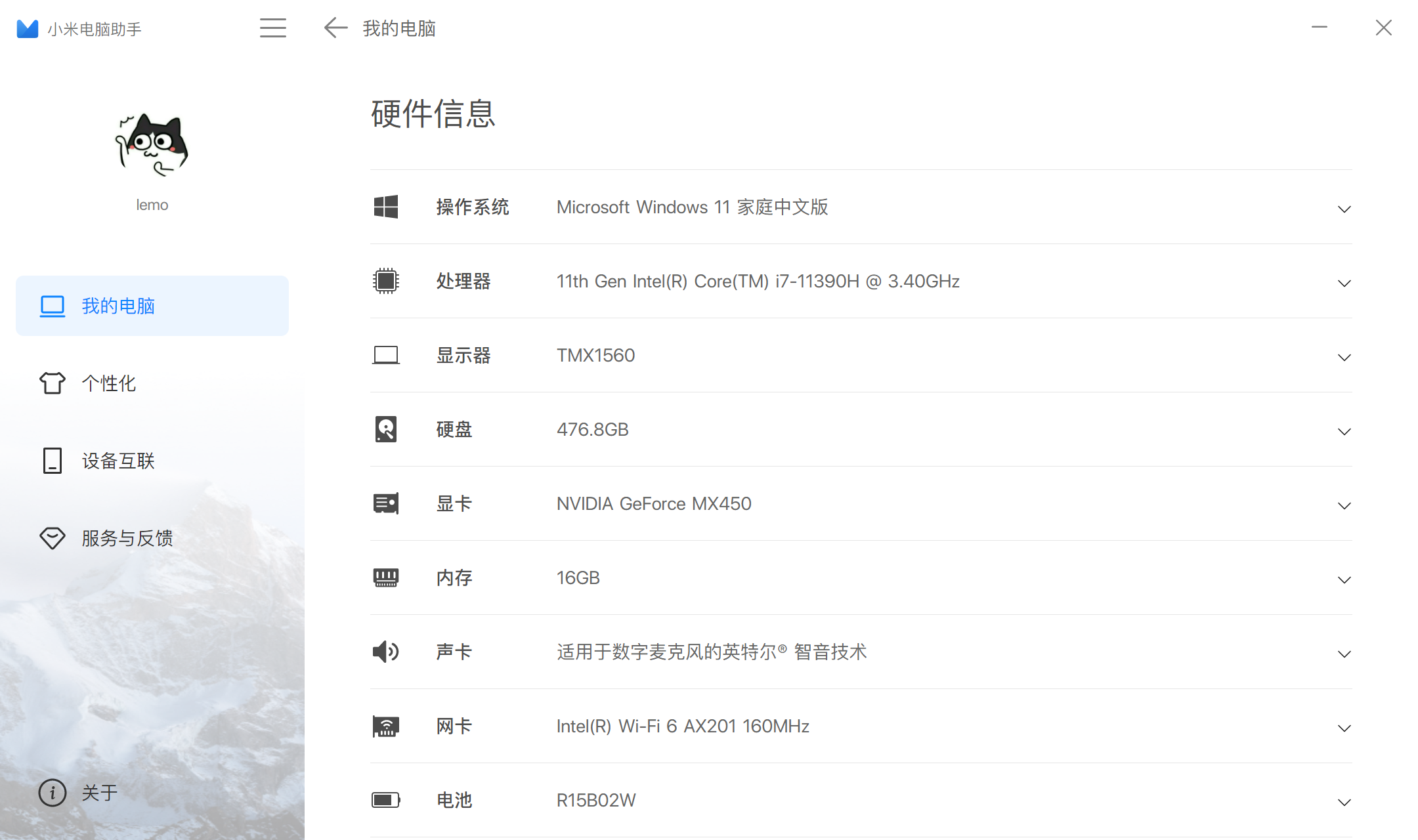Expand the 内存 row chevron
This screenshot has height=840, width=1418.
point(1344,580)
